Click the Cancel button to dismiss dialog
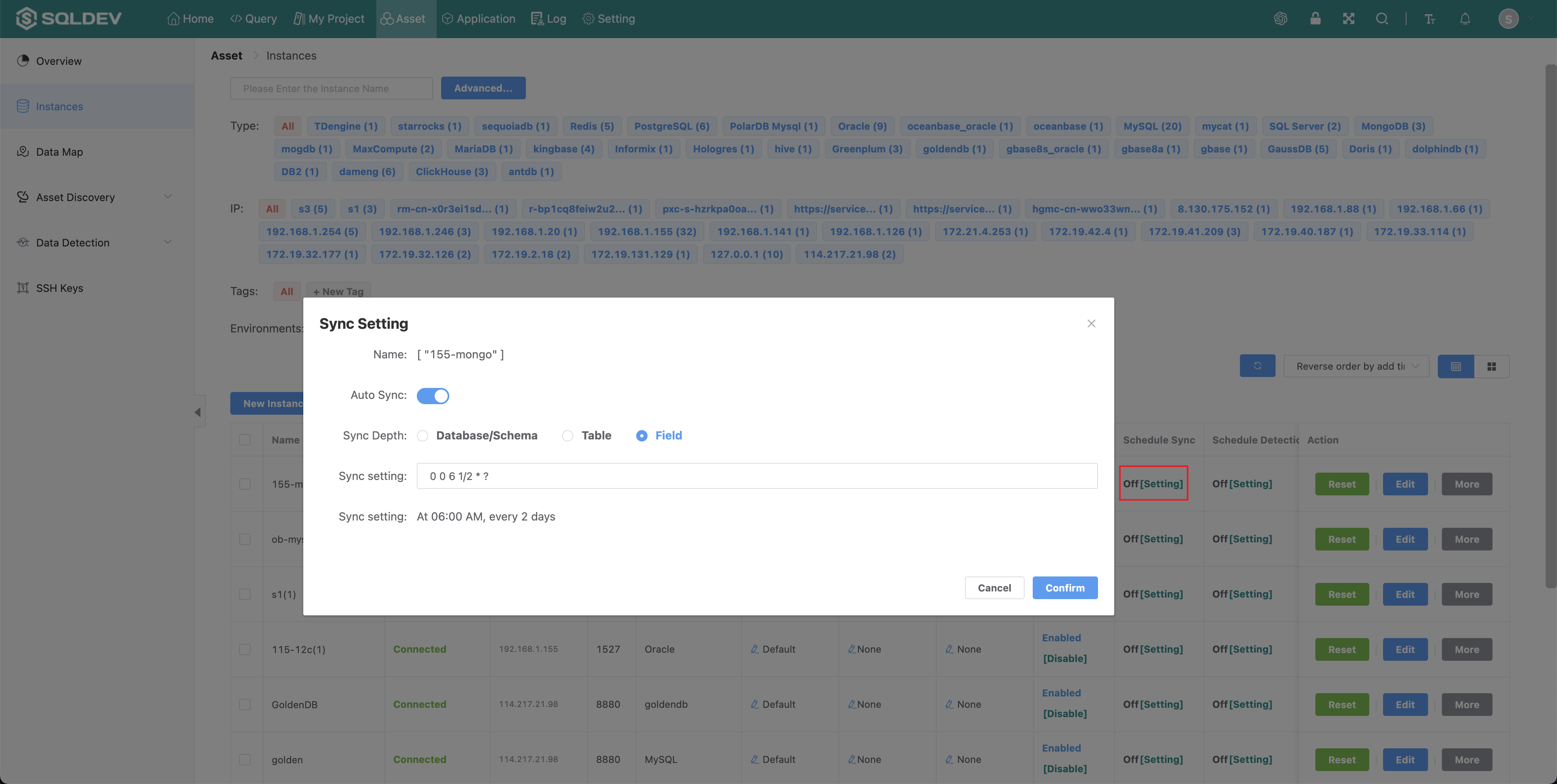Image resolution: width=1557 pixels, height=784 pixels. point(994,587)
